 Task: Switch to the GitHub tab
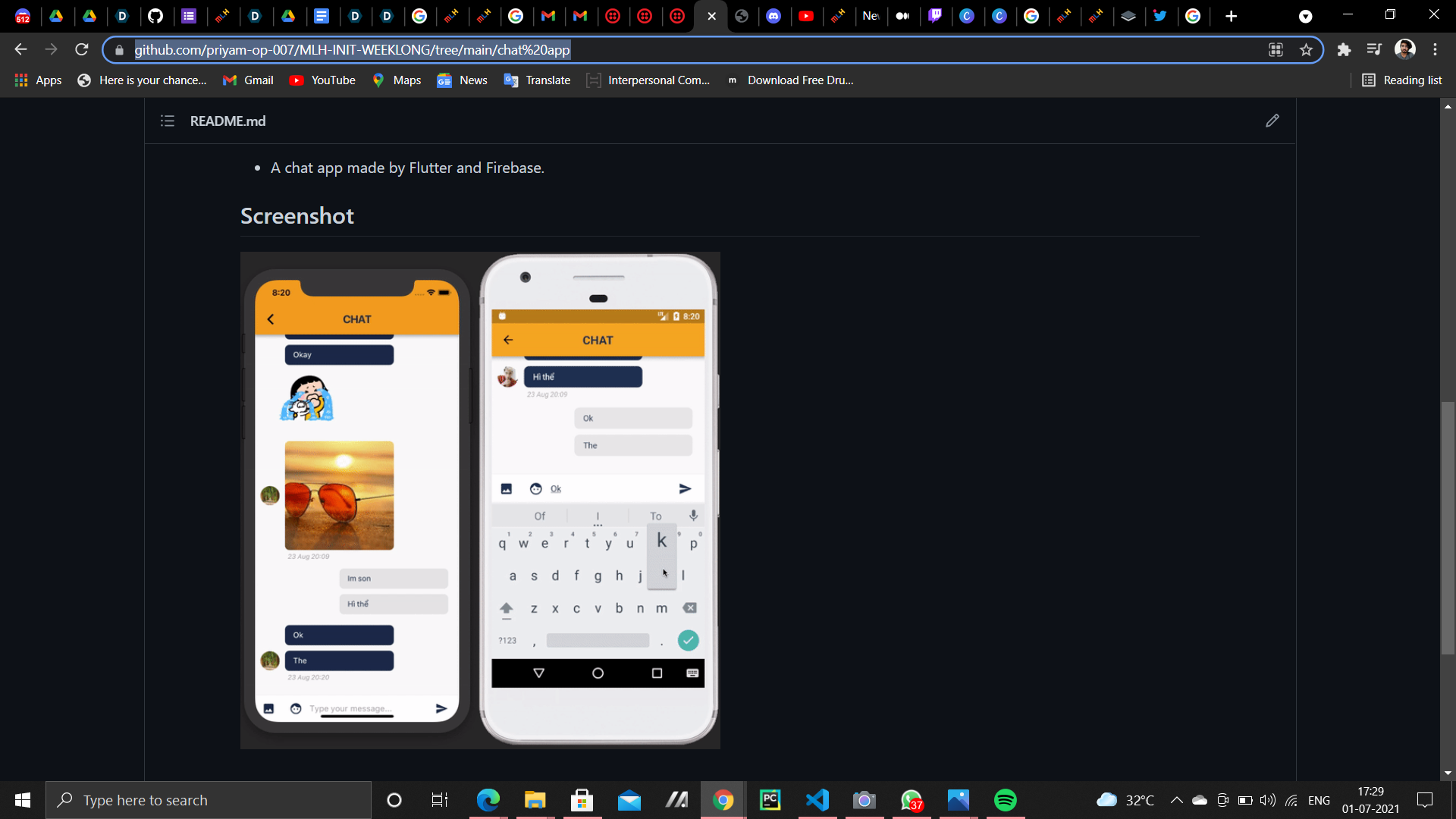click(x=155, y=16)
